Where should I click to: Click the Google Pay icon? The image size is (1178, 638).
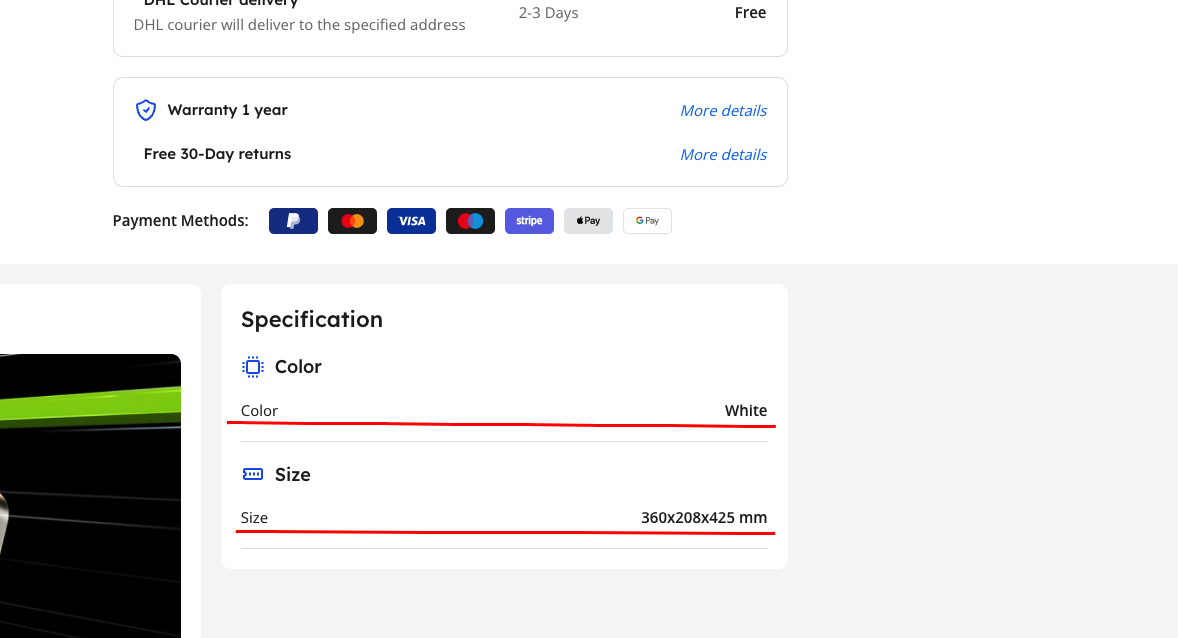tap(647, 221)
